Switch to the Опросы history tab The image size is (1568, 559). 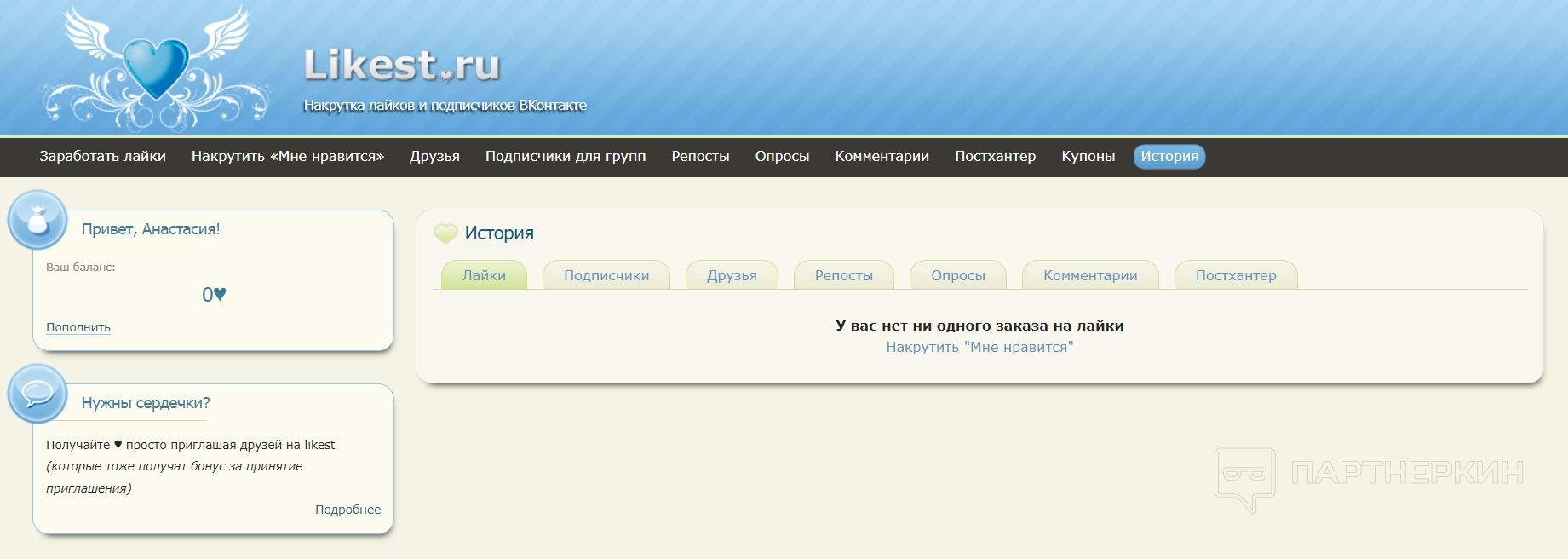tap(958, 275)
